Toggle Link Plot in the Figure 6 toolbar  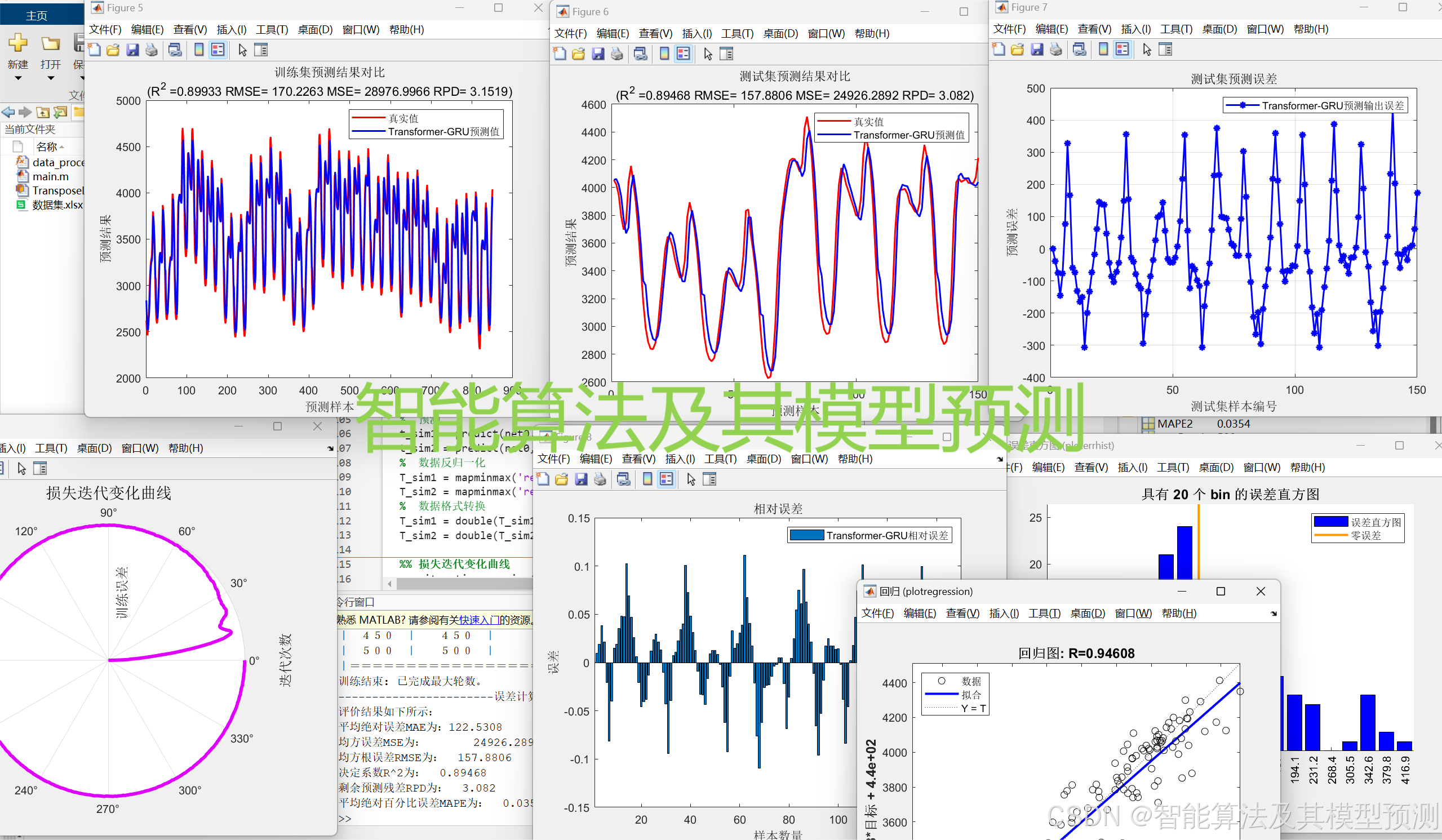640,53
